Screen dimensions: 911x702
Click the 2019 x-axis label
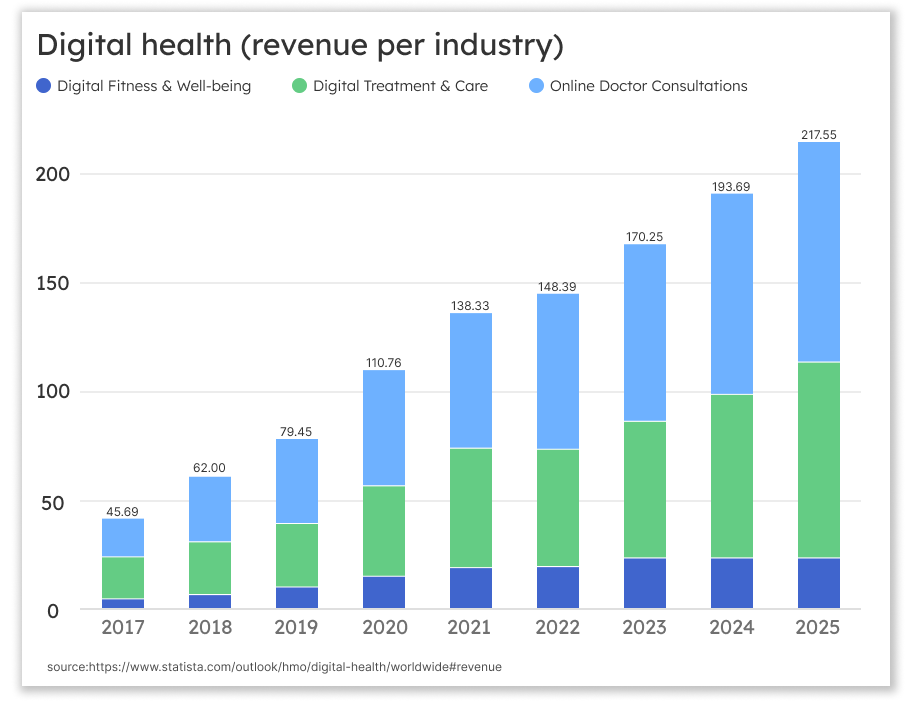tap(296, 628)
